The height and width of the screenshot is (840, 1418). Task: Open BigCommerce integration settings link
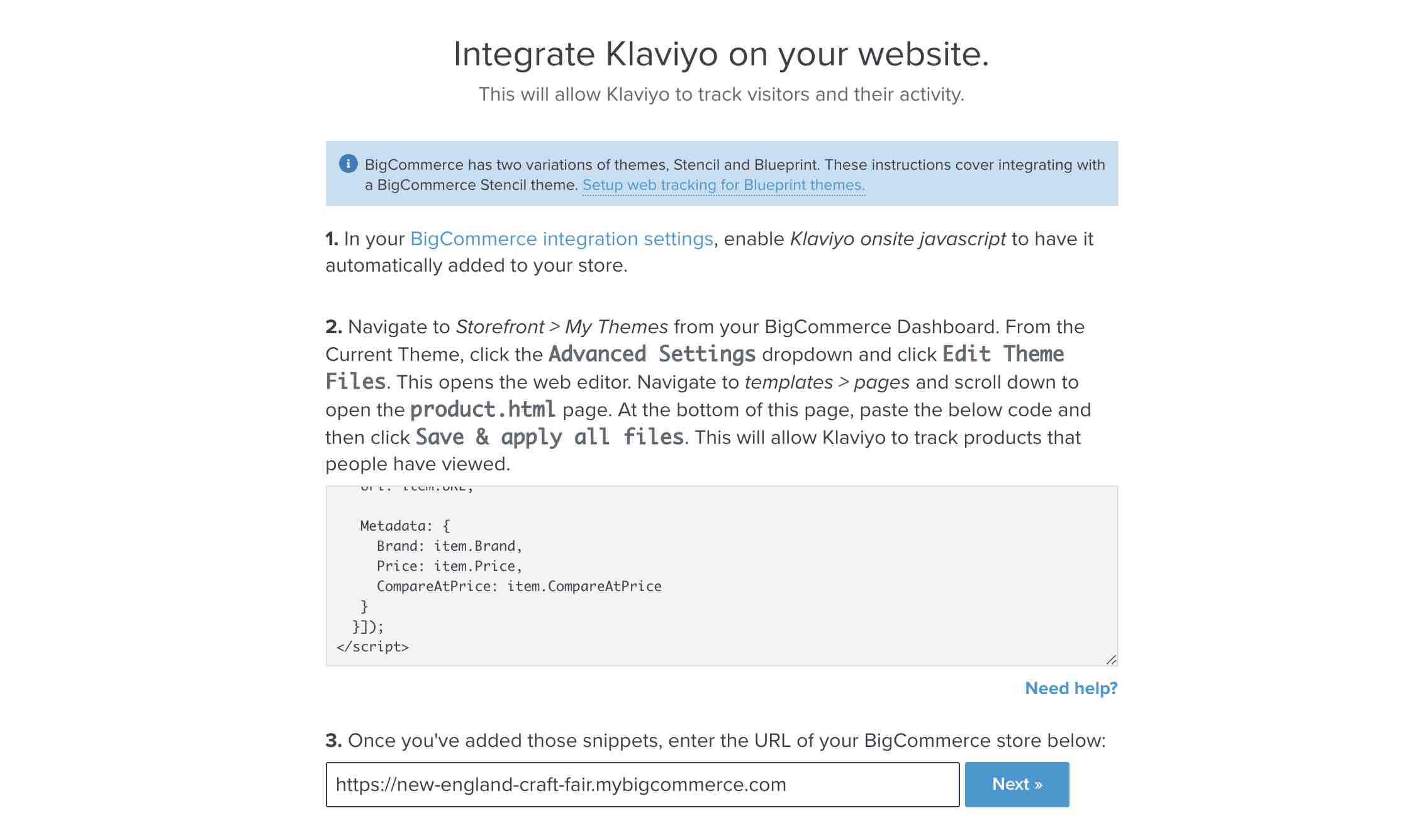pyautogui.click(x=562, y=239)
